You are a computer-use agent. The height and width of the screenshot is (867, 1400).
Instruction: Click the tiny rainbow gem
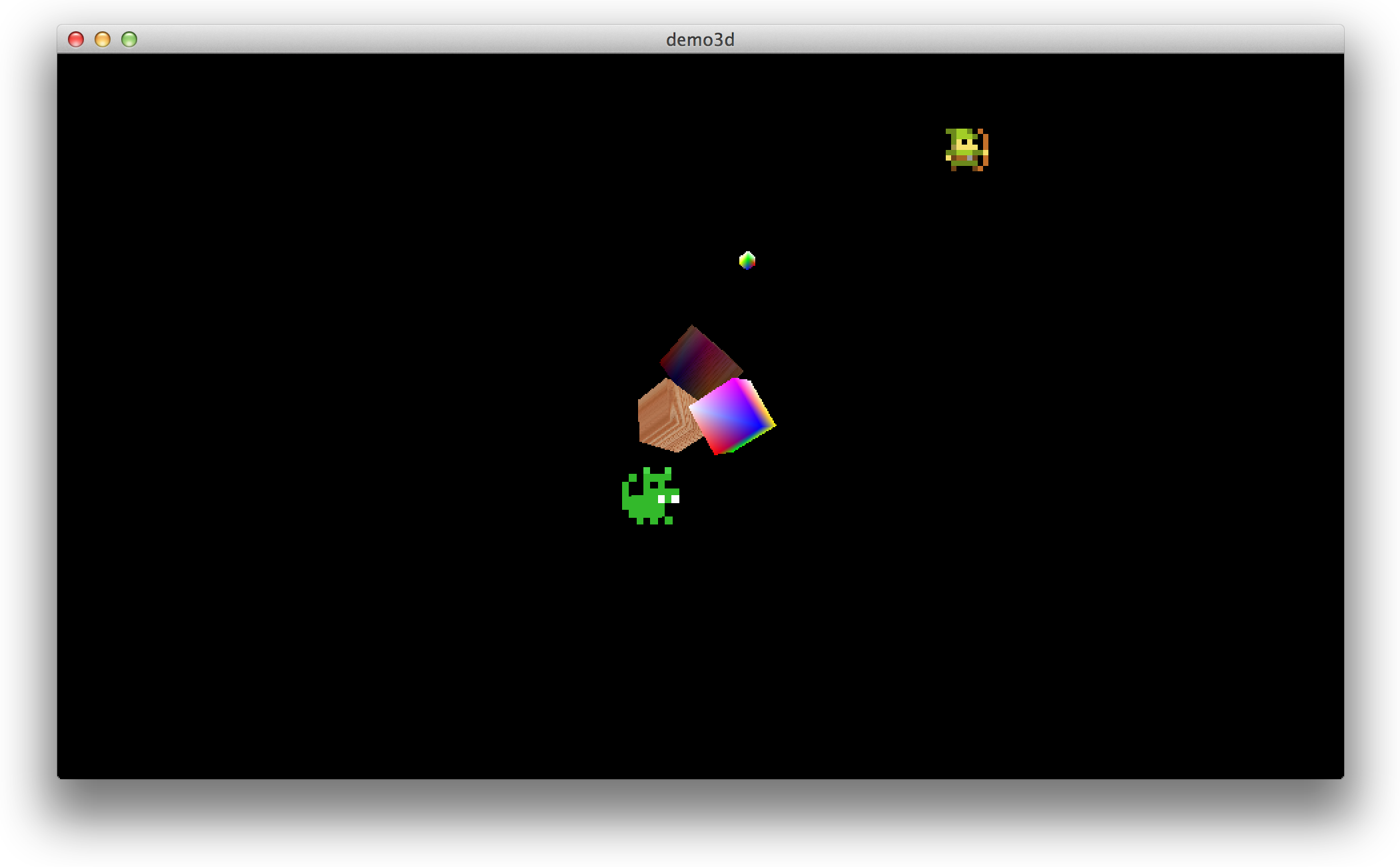(747, 261)
